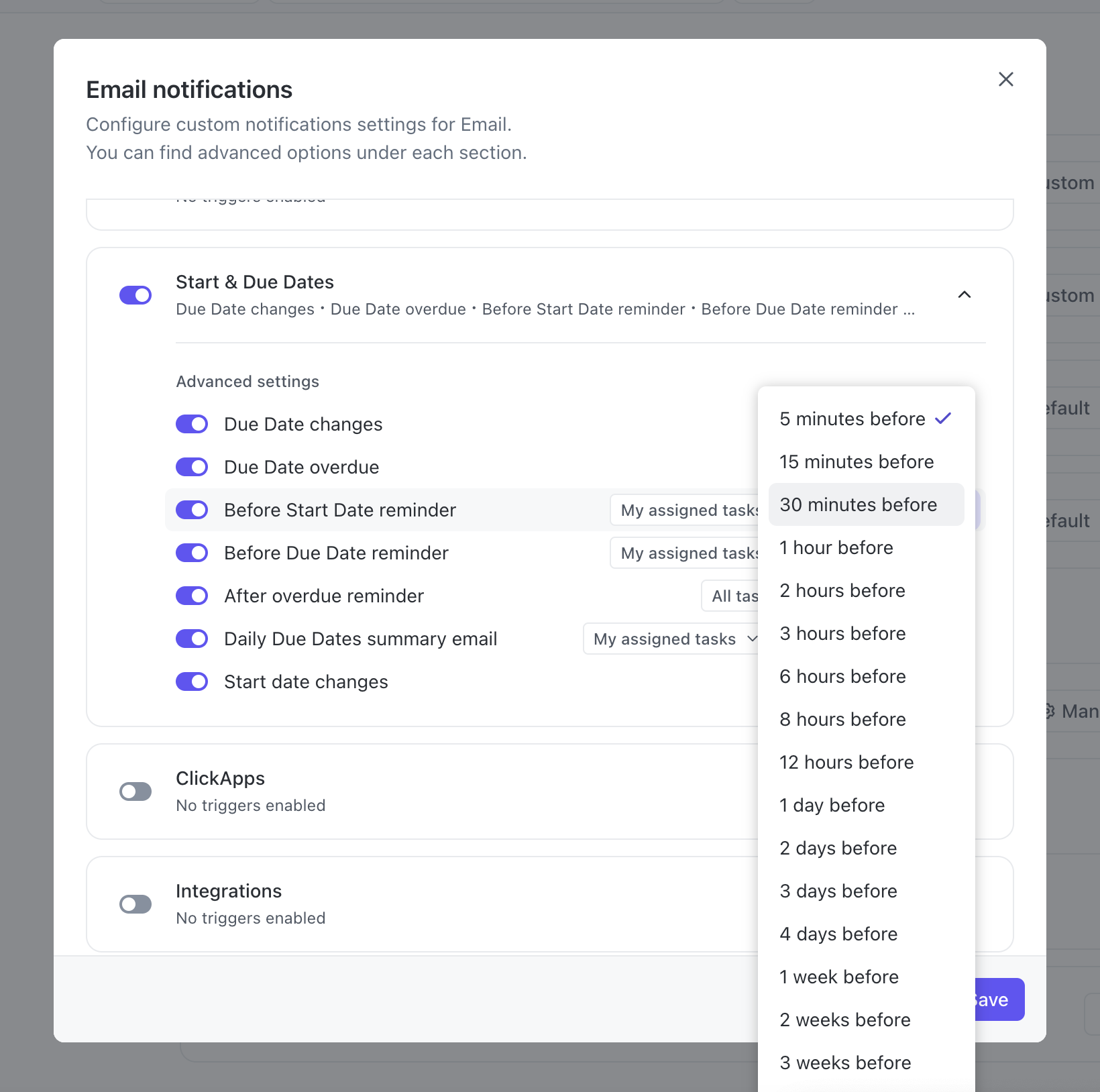
Task: Toggle Daily Due Dates summary email switch
Action: (x=192, y=639)
